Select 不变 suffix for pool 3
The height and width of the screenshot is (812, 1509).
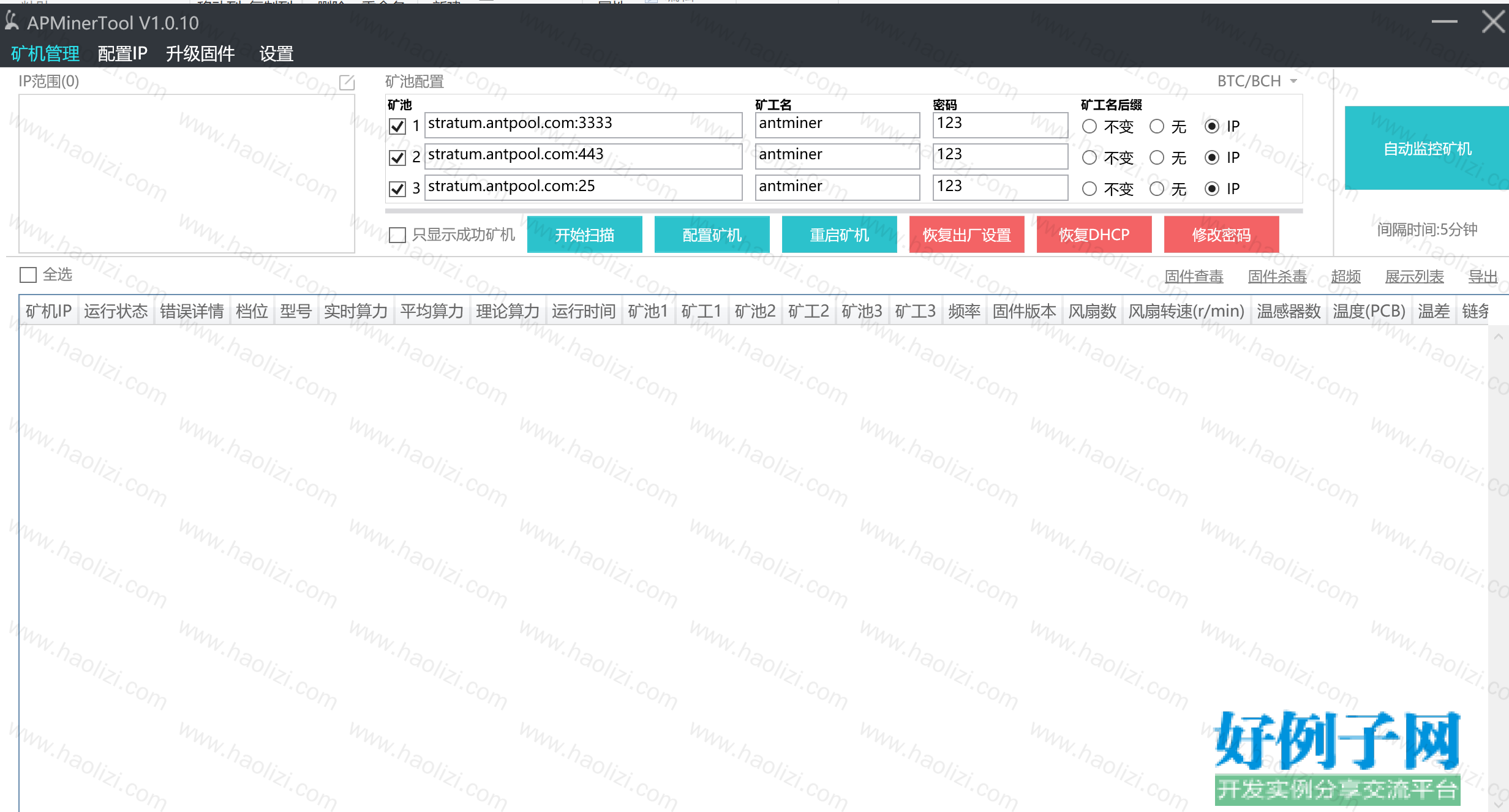click(1089, 189)
